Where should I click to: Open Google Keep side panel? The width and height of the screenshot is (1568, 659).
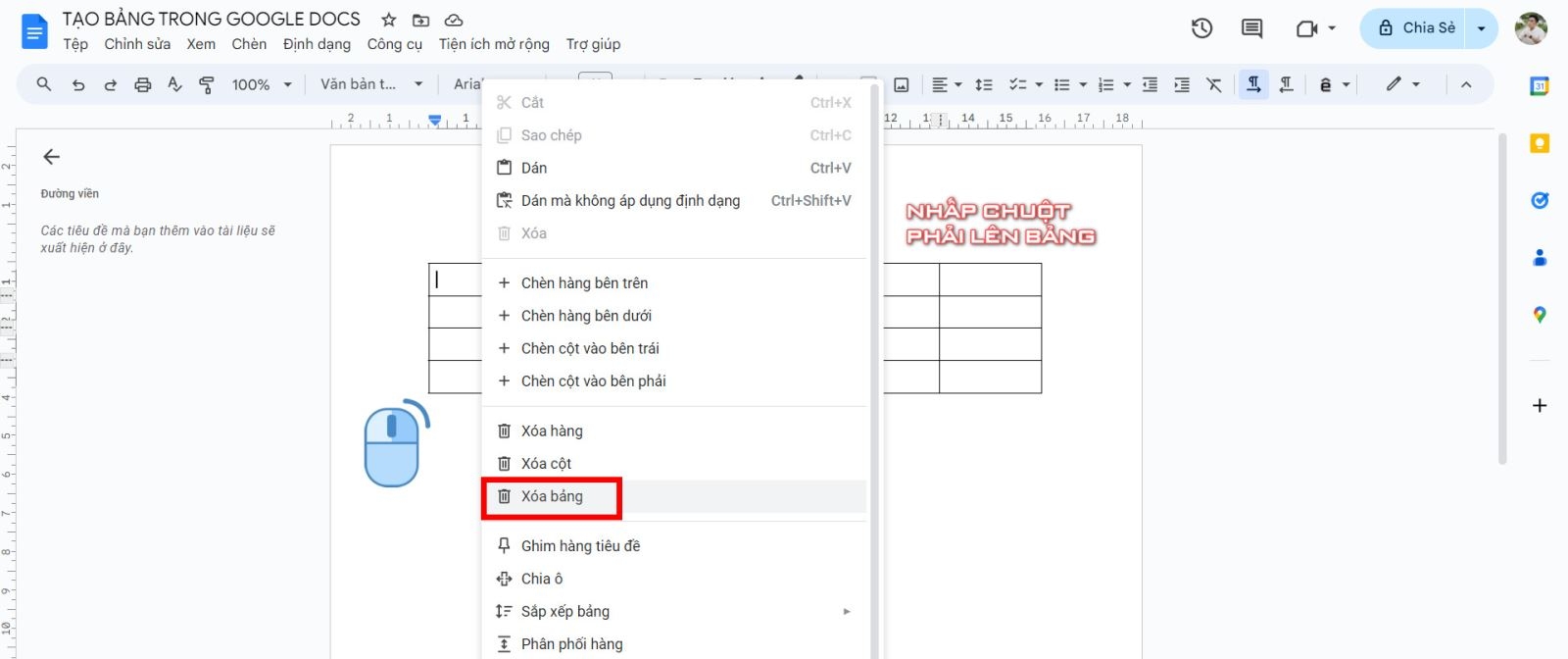[x=1540, y=144]
